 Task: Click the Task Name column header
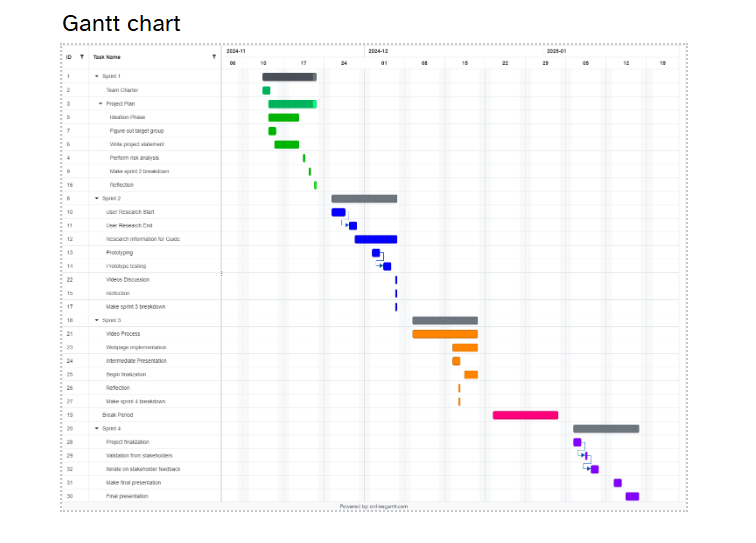point(108,57)
